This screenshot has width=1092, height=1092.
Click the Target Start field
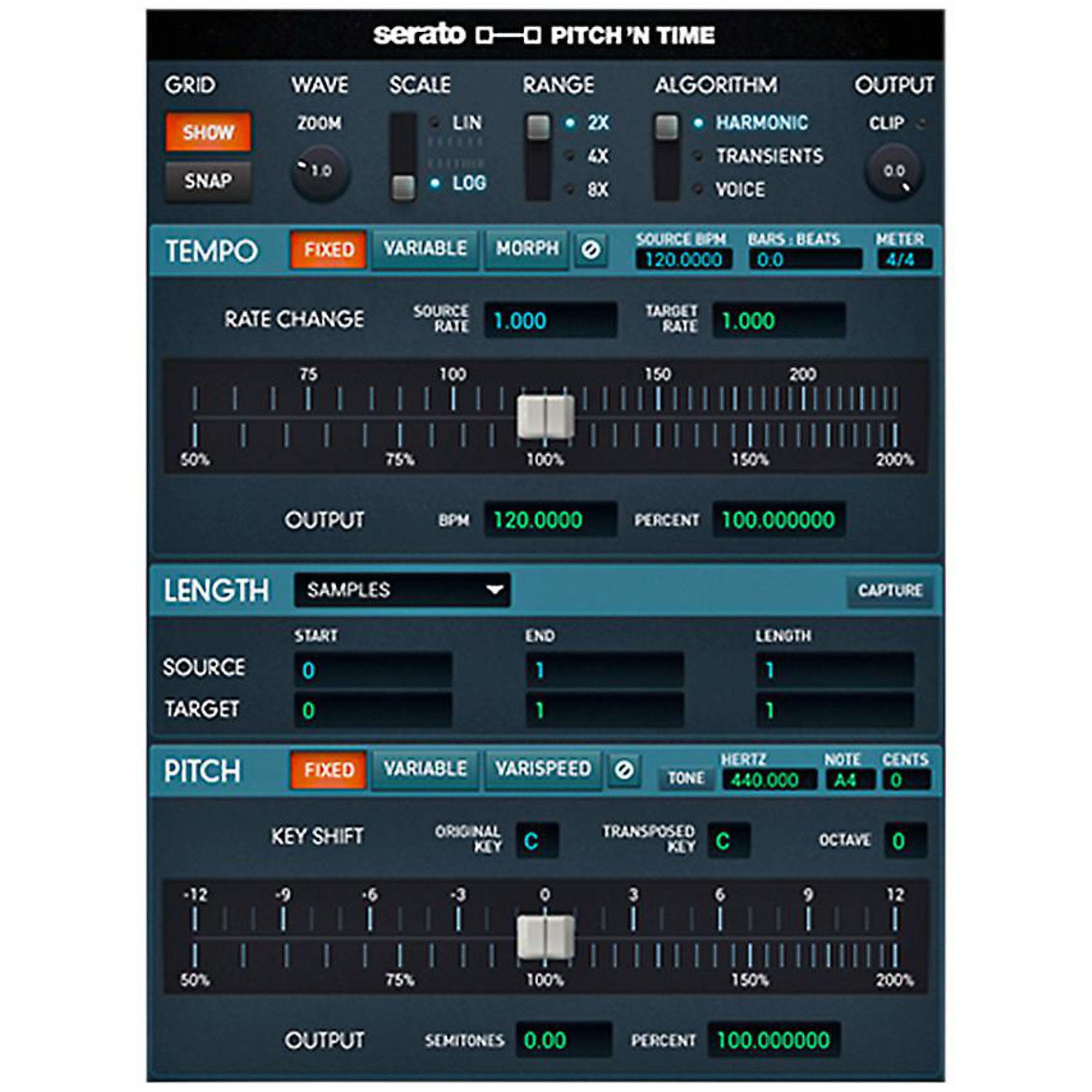(373, 710)
